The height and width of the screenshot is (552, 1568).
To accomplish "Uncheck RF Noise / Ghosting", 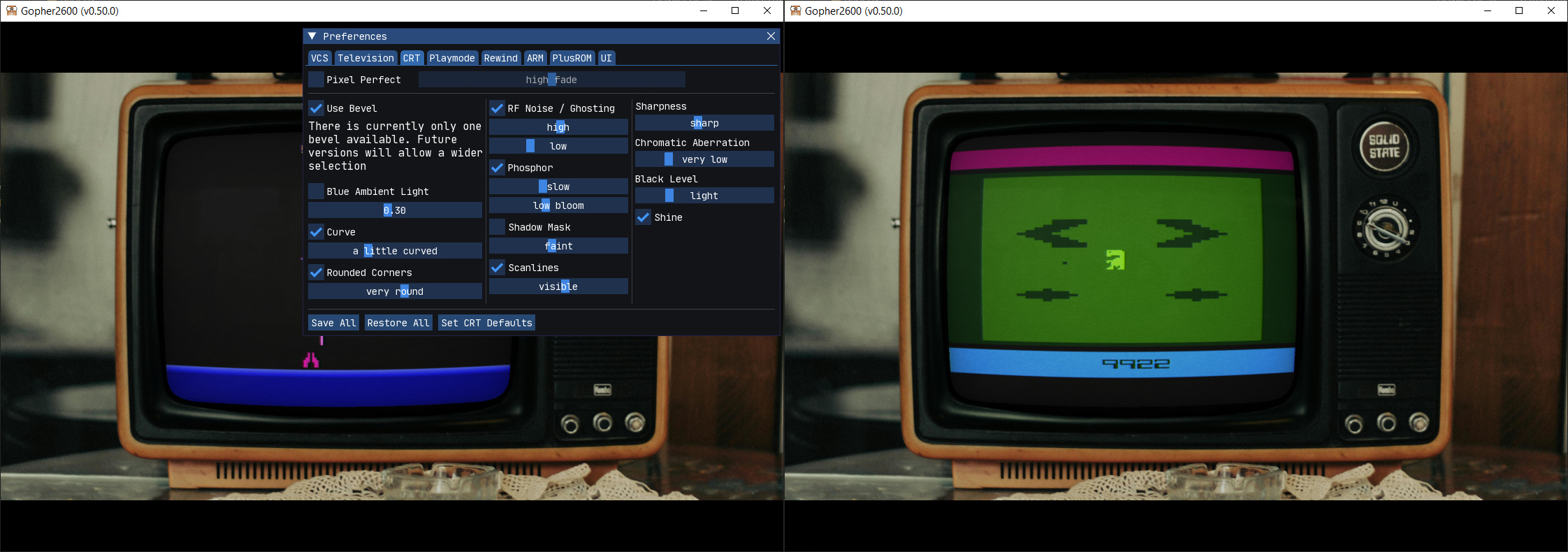I will (498, 108).
